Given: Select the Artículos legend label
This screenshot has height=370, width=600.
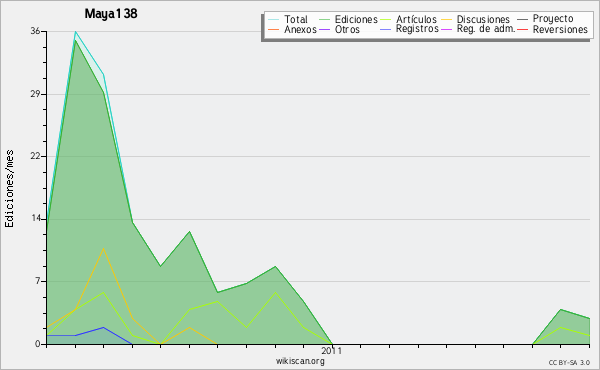Looking at the screenshot, I should click(x=416, y=19).
